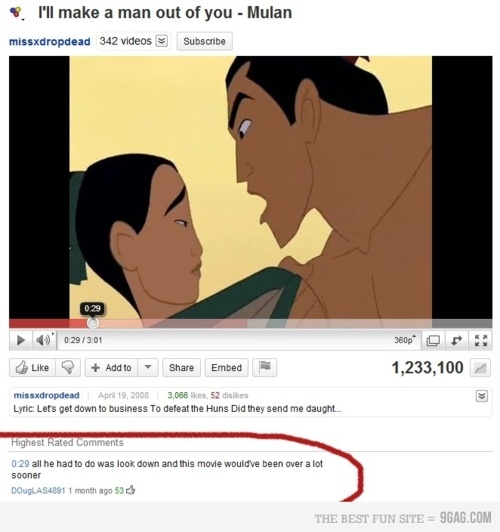Image resolution: width=500 pixels, height=532 pixels.
Task: Open the pop-out player window icon
Action: tap(432, 340)
